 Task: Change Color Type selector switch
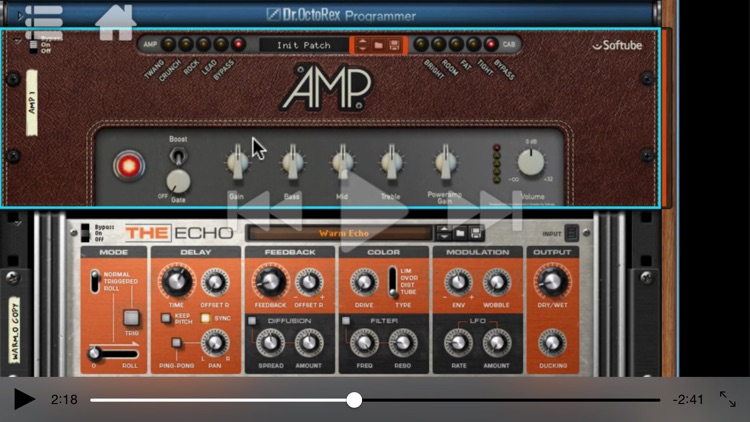[x=392, y=281]
